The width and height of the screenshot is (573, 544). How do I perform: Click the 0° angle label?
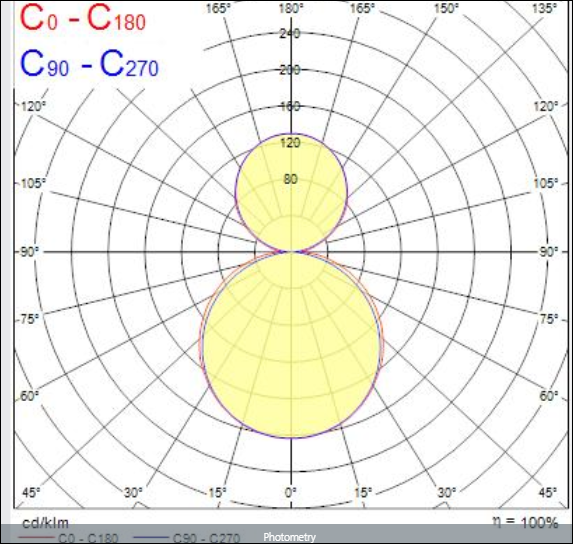[291, 492]
